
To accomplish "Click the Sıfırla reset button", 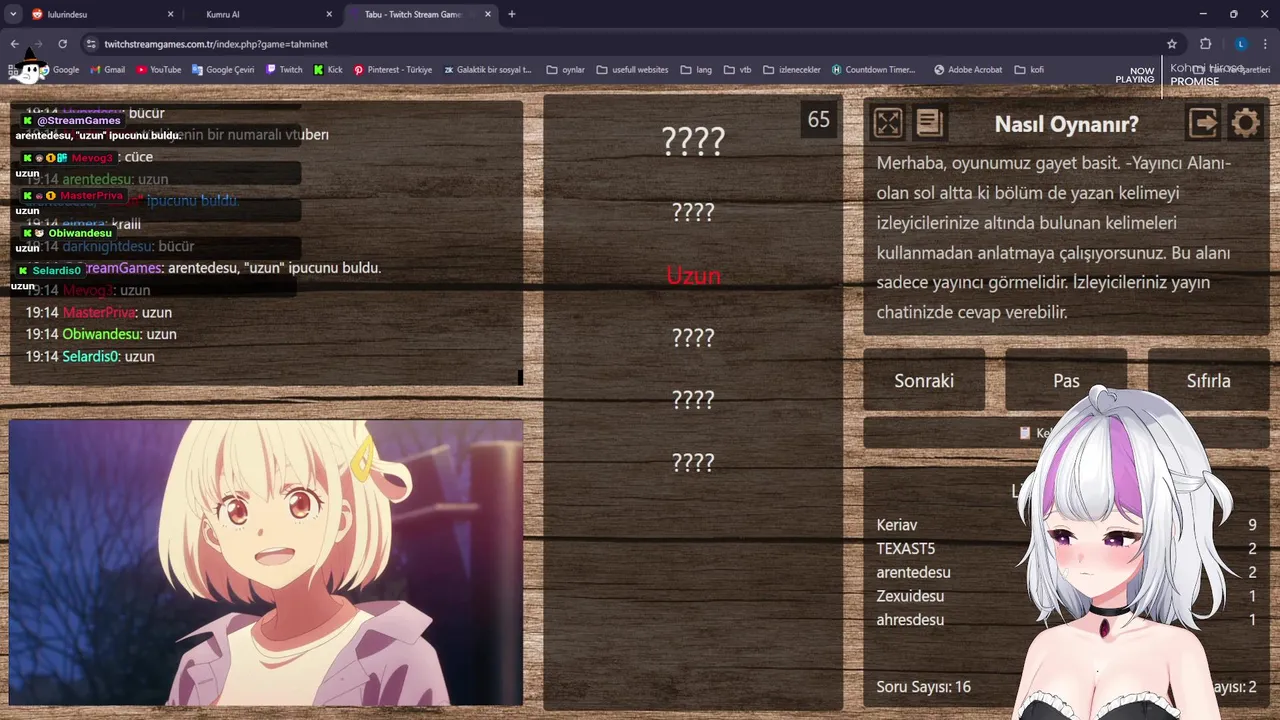I will [x=1208, y=380].
